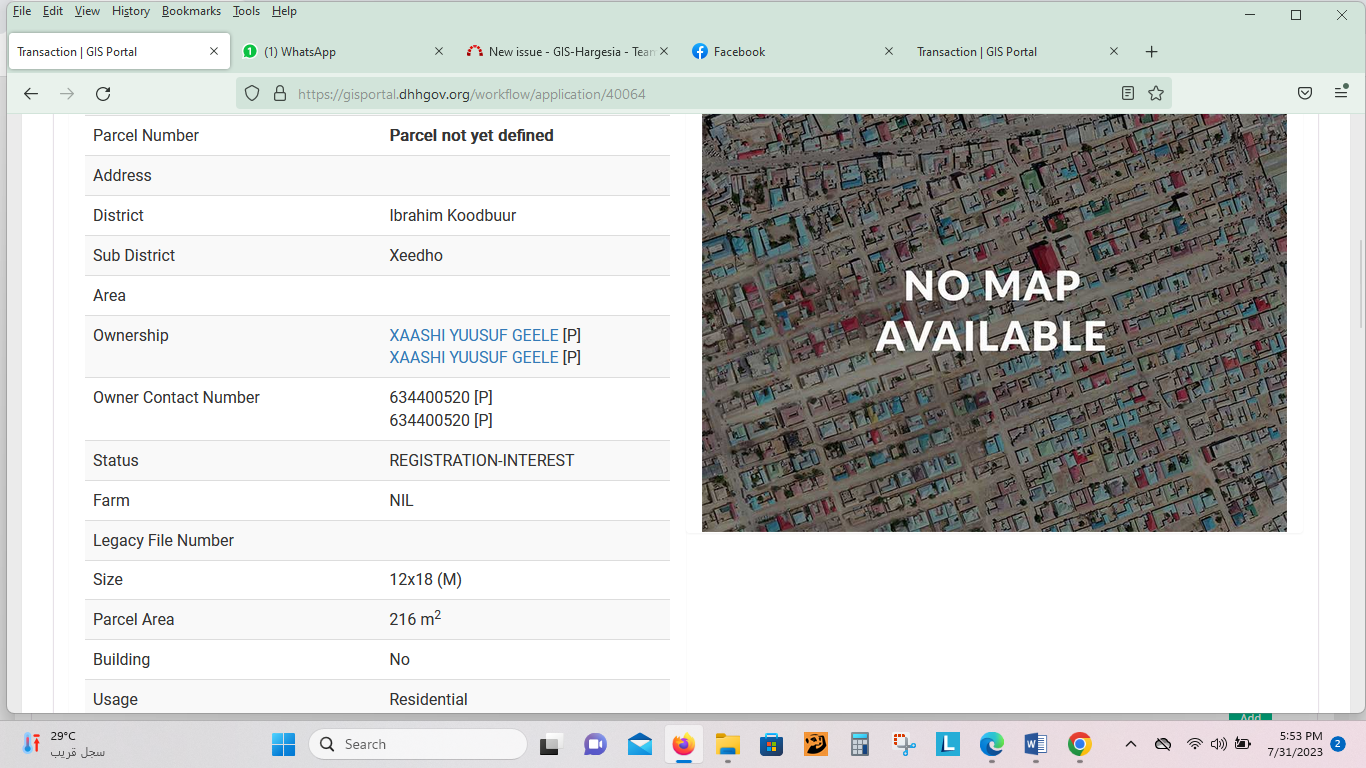Switch to the Facebook tab
This screenshot has width=1366, height=768.
tap(792, 52)
